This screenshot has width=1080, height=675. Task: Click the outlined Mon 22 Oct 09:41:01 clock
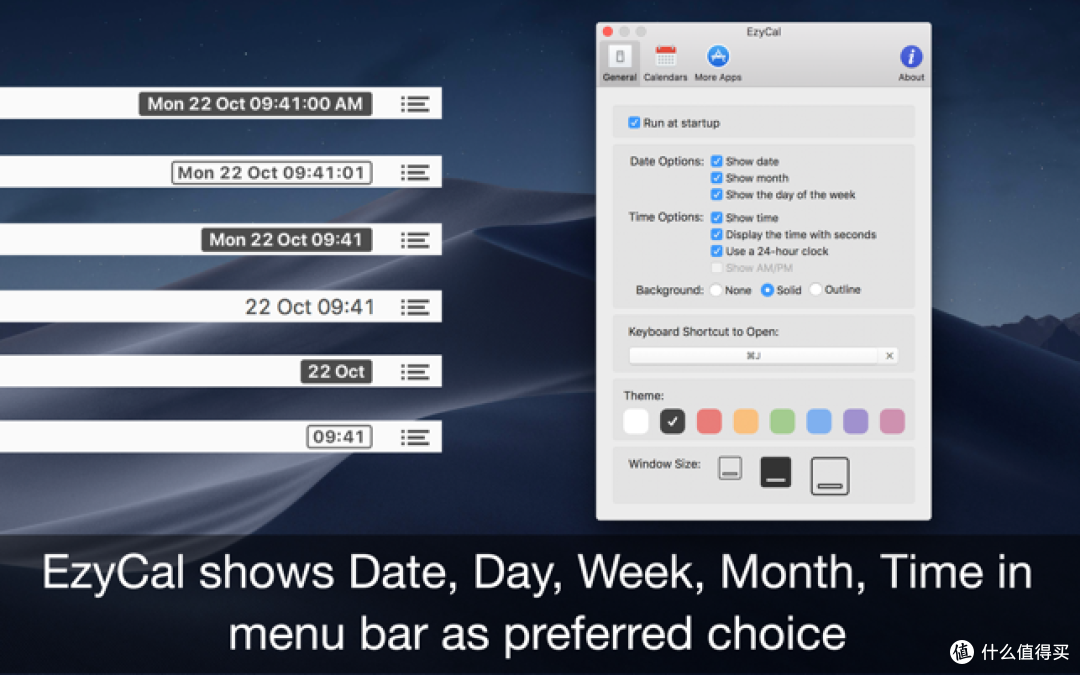(x=271, y=173)
